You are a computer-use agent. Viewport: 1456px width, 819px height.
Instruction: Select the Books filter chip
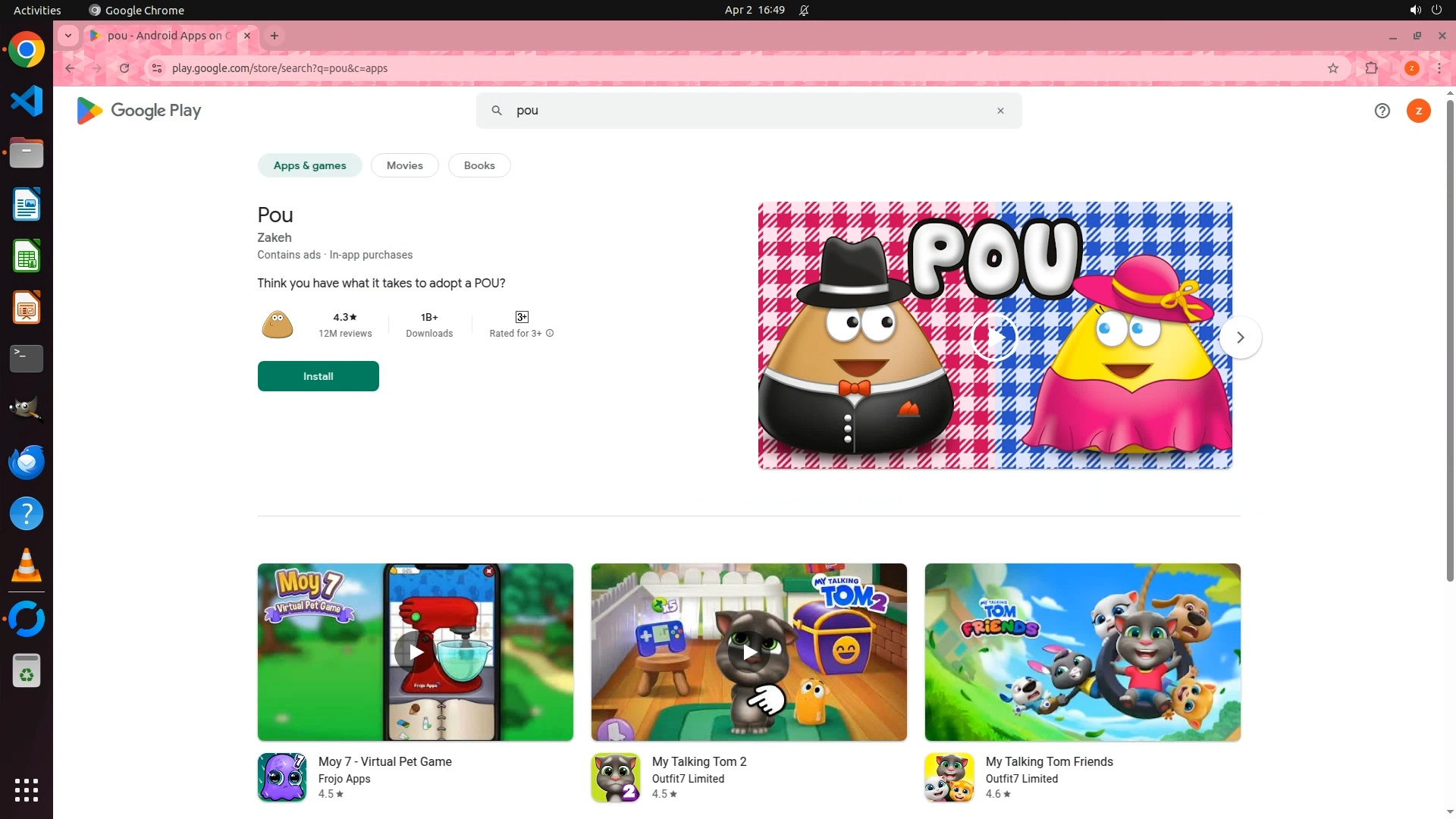[x=479, y=165]
